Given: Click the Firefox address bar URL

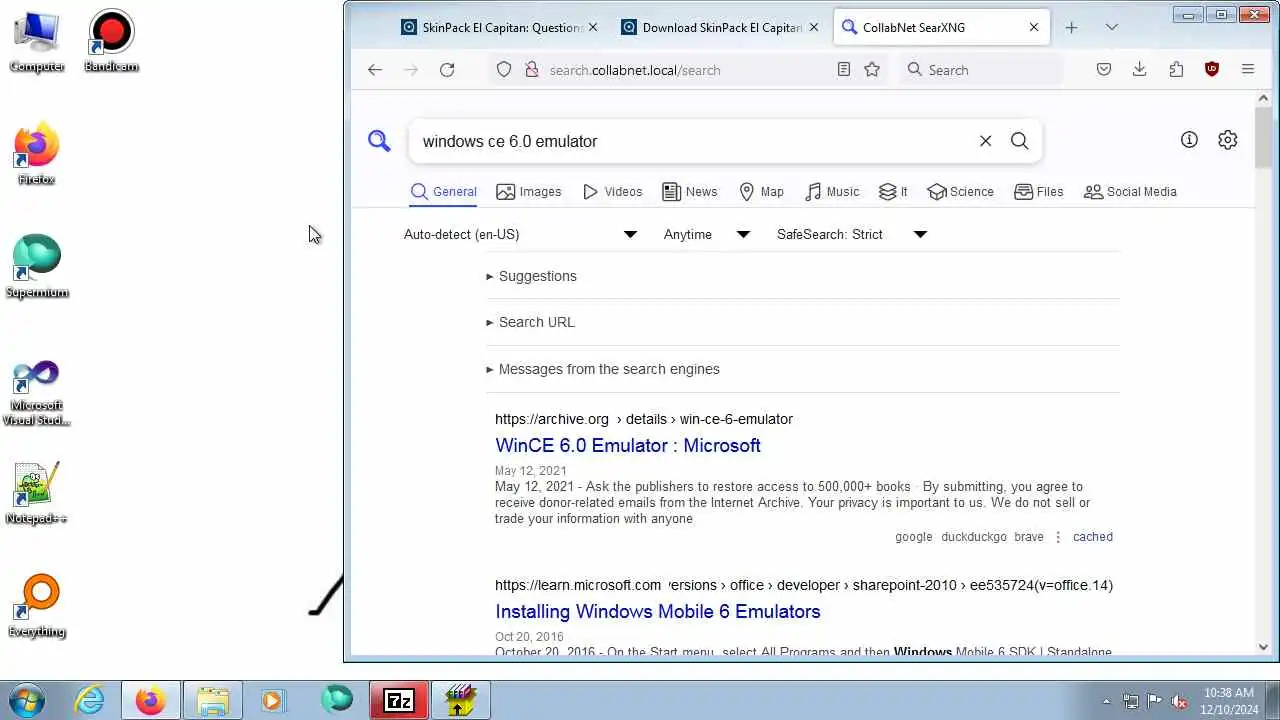Looking at the screenshot, I should tap(635, 70).
